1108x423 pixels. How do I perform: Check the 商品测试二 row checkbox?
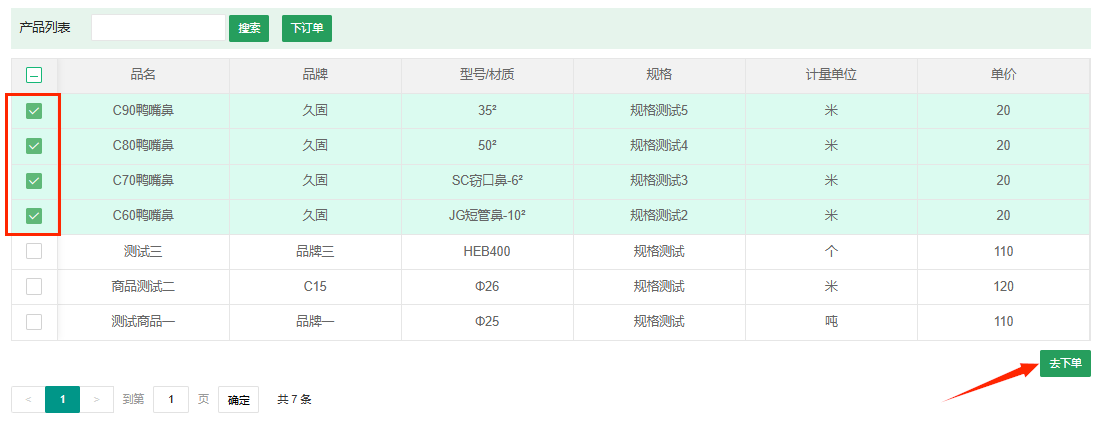coord(34,286)
